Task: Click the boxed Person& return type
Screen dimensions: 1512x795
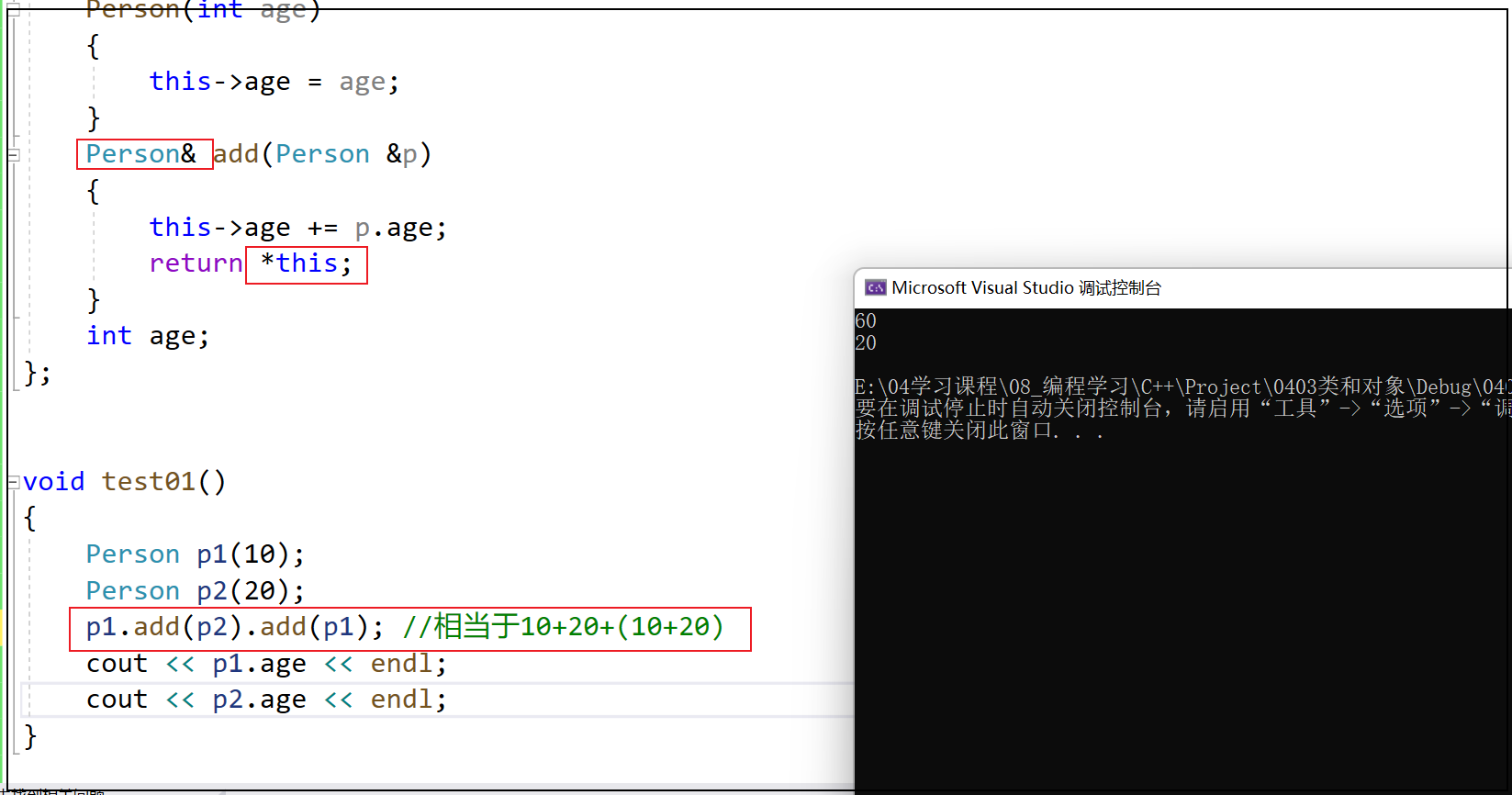Action: pos(141,154)
